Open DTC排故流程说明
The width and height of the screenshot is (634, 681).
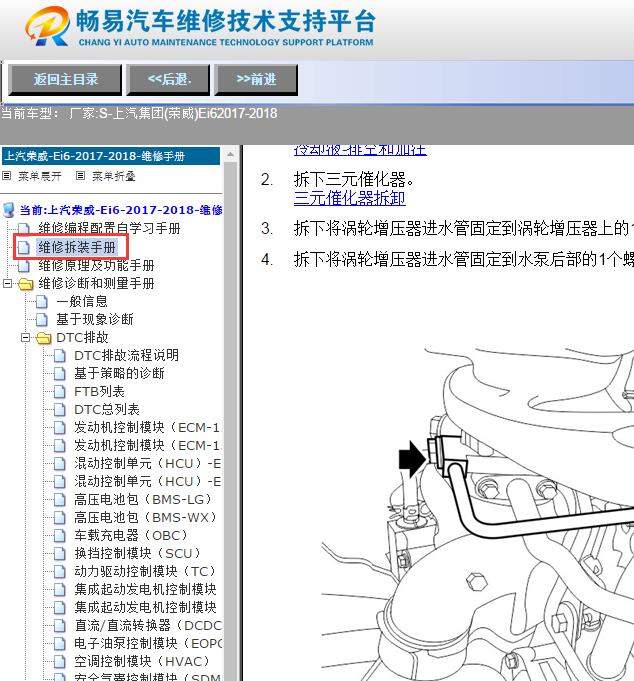(x=126, y=355)
